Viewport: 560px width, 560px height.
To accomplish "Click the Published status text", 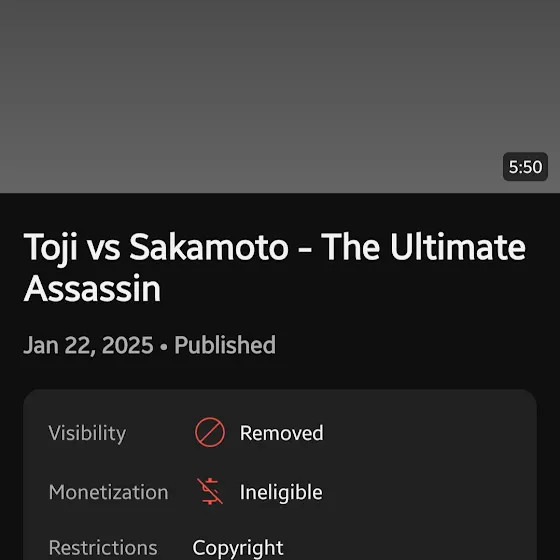I will [x=225, y=345].
